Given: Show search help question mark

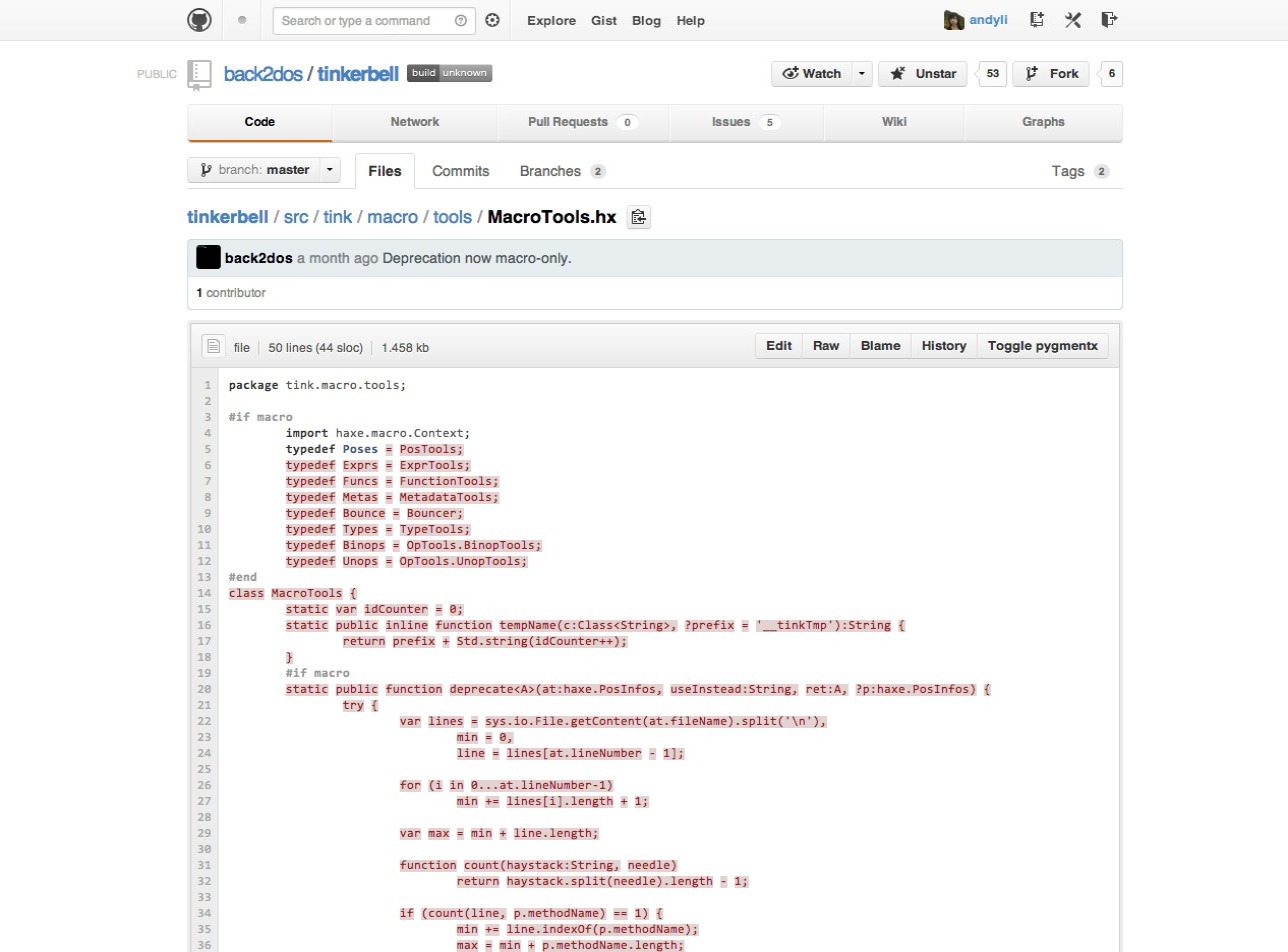Looking at the screenshot, I should [x=460, y=20].
